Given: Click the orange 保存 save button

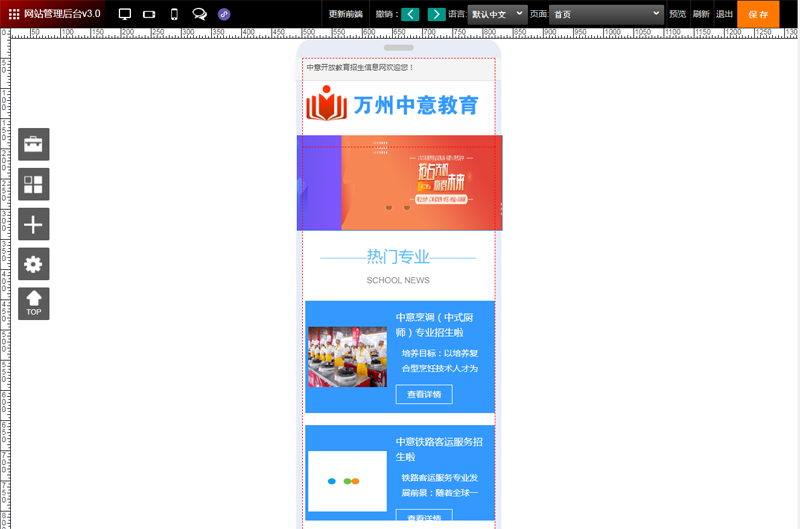Looking at the screenshot, I should (x=758, y=14).
